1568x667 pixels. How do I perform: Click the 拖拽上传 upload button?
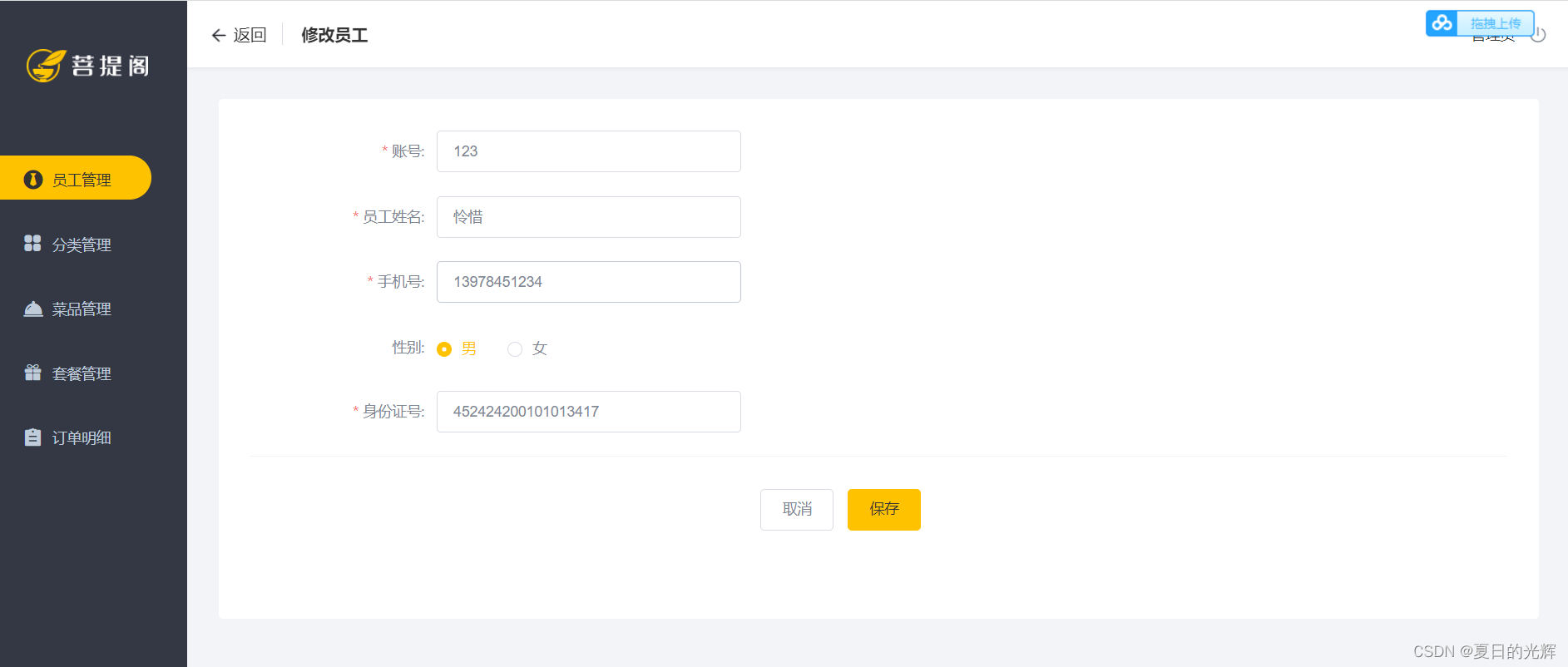pyautogui.click(x=1480, y=23)
